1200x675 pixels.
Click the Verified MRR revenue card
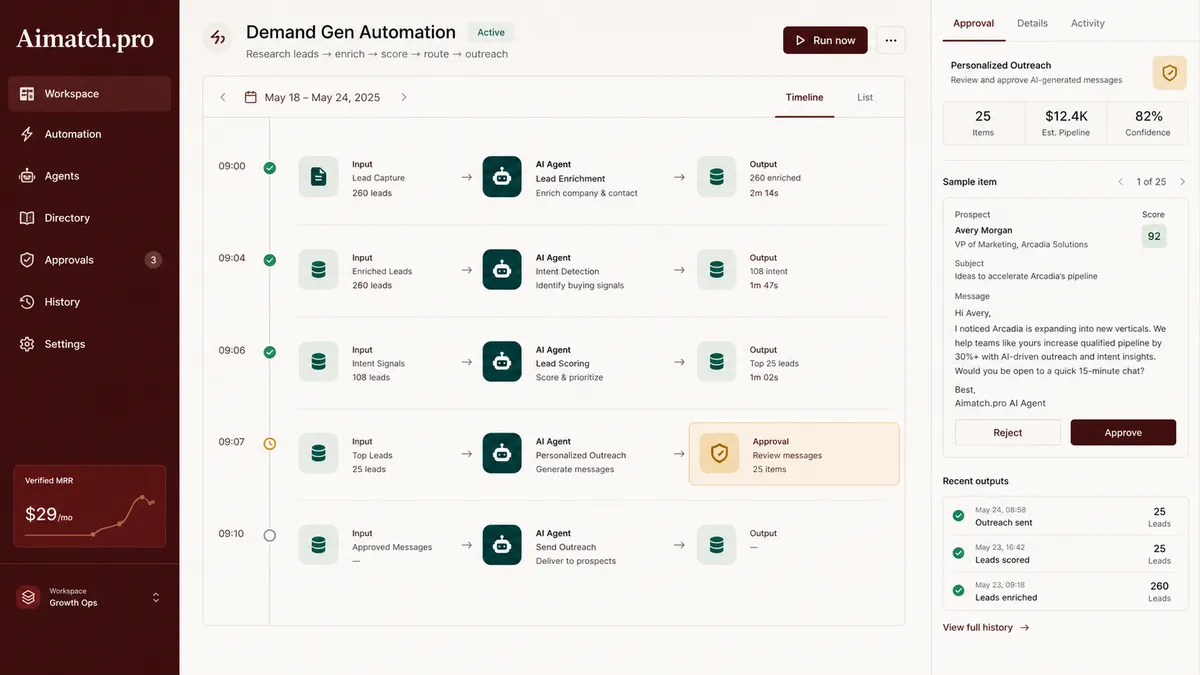[89, 506]
